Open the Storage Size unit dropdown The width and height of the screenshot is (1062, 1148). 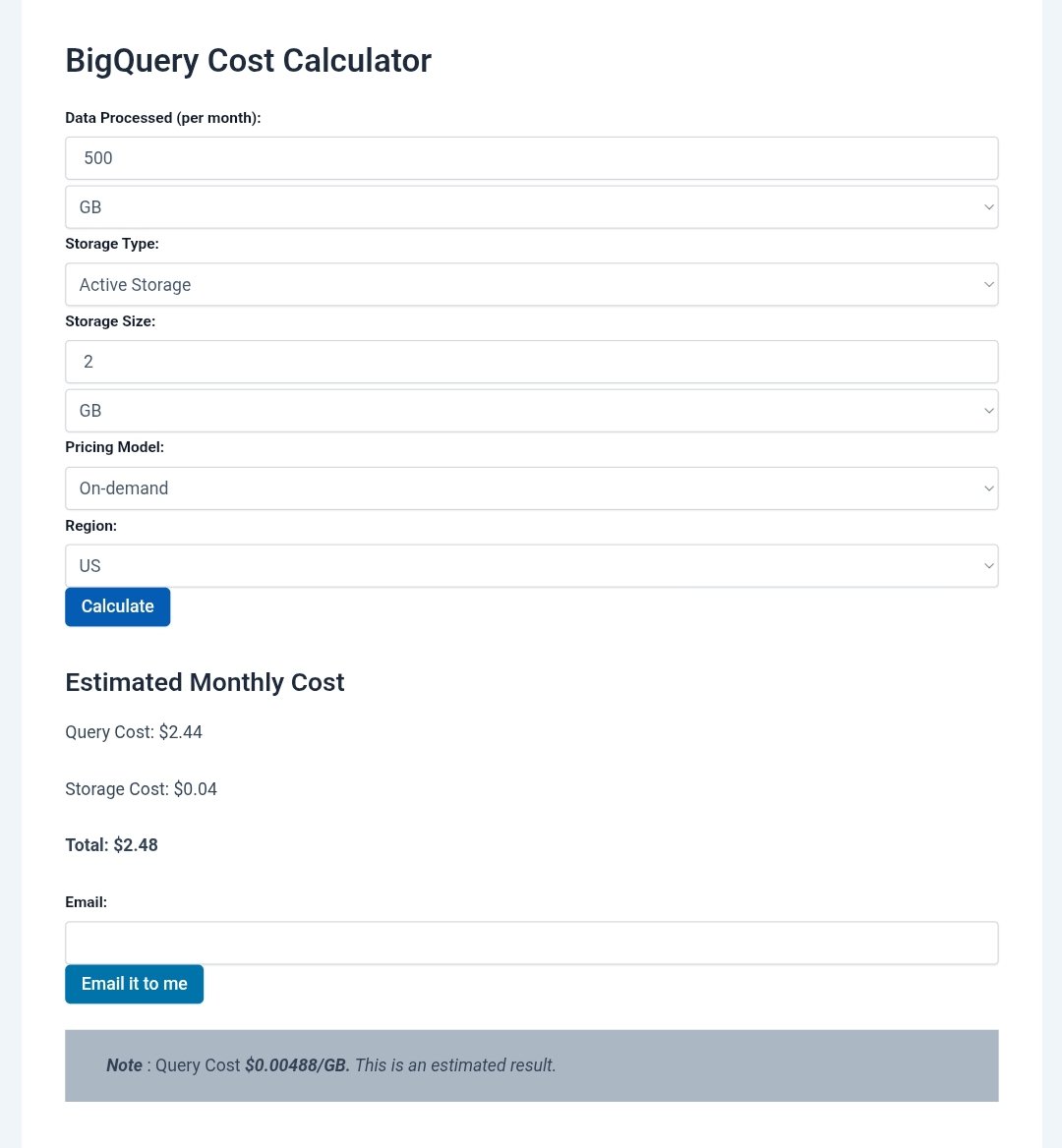[x=531, y=410]
